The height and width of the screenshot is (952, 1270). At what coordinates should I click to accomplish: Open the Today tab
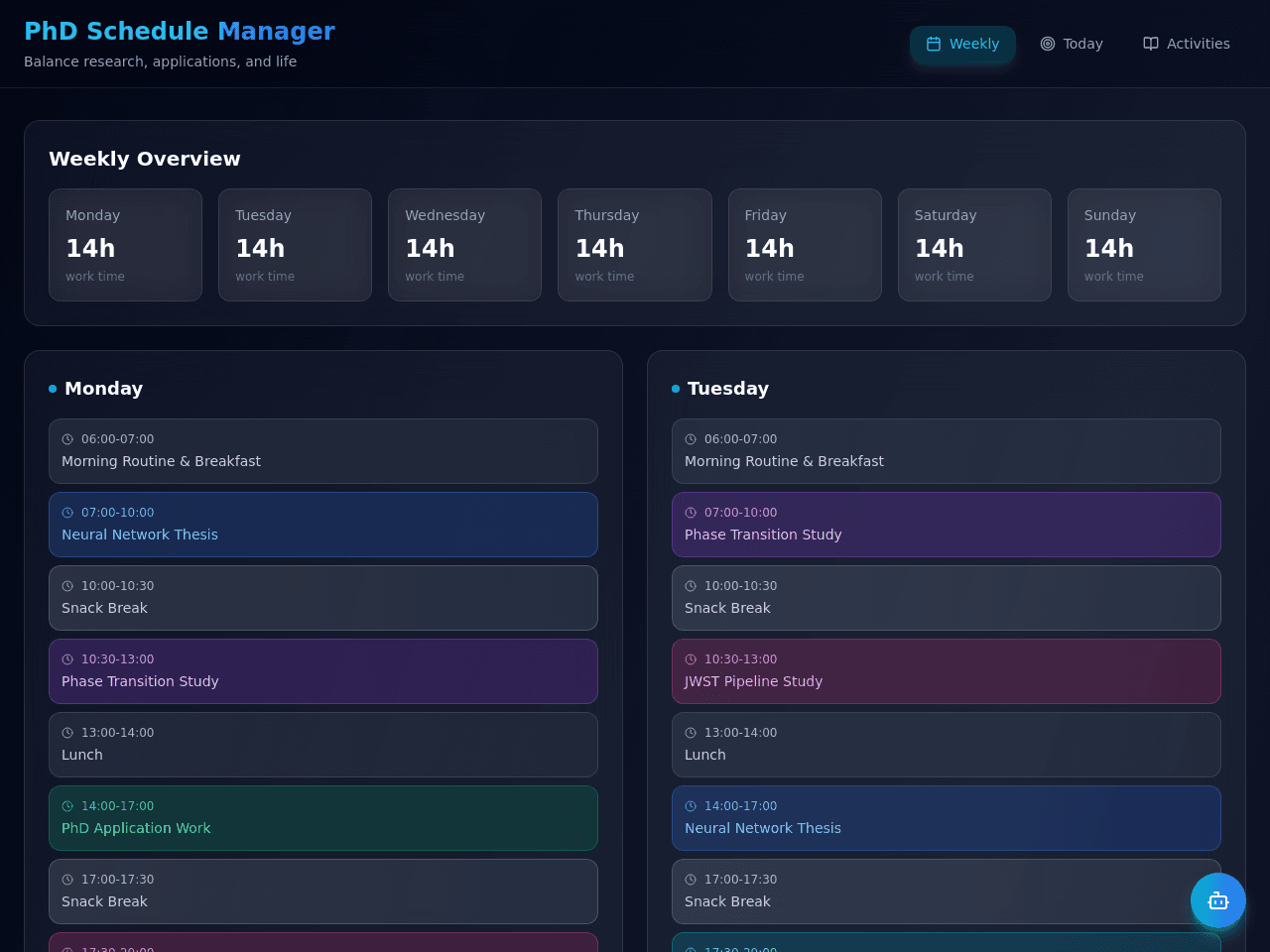coord(1072,44)
